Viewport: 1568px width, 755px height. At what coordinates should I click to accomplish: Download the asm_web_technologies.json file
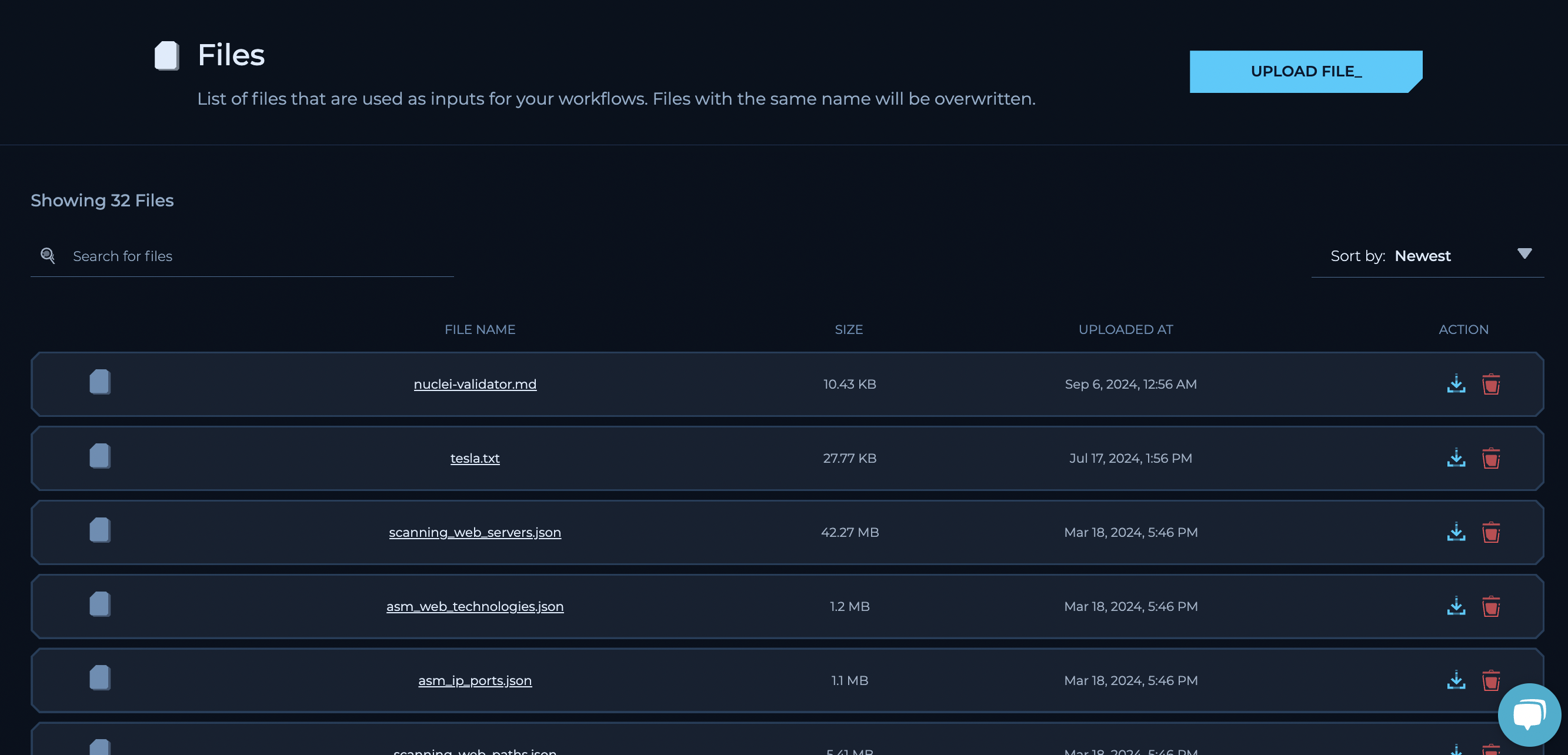pyautogui.click(x=1456, y=607)
